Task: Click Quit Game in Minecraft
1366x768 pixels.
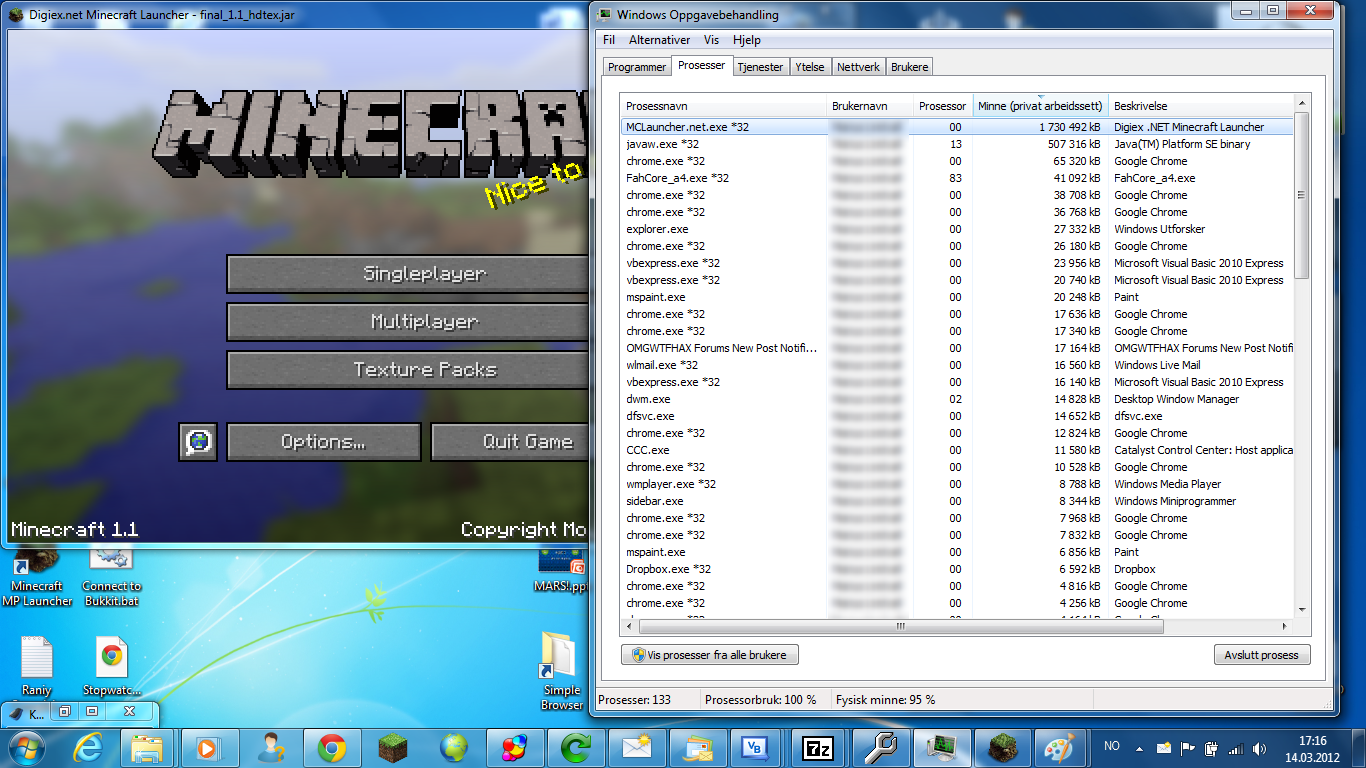Action: click(x=509, y=442)
